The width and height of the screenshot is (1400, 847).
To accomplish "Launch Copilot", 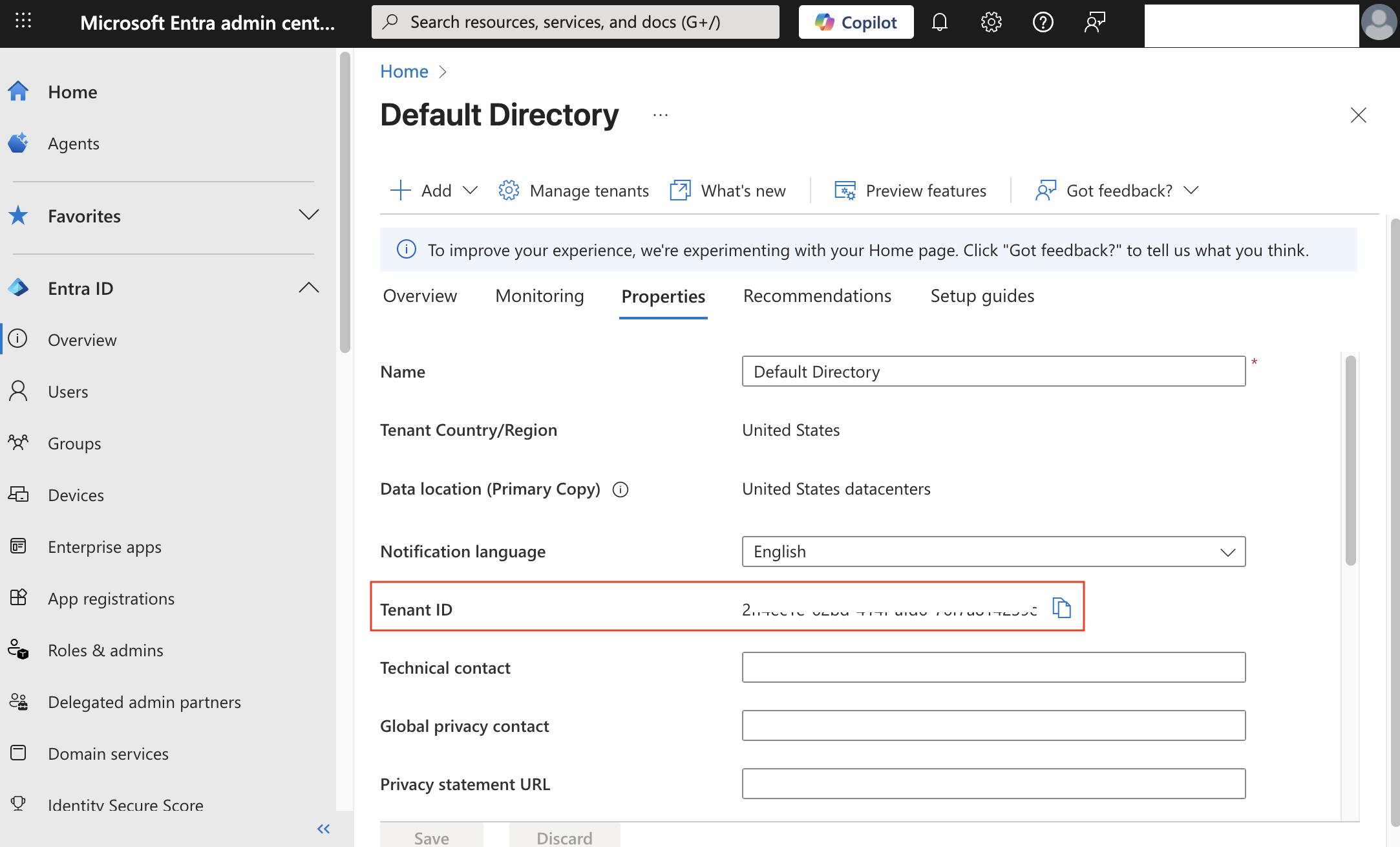I will 856,21.
